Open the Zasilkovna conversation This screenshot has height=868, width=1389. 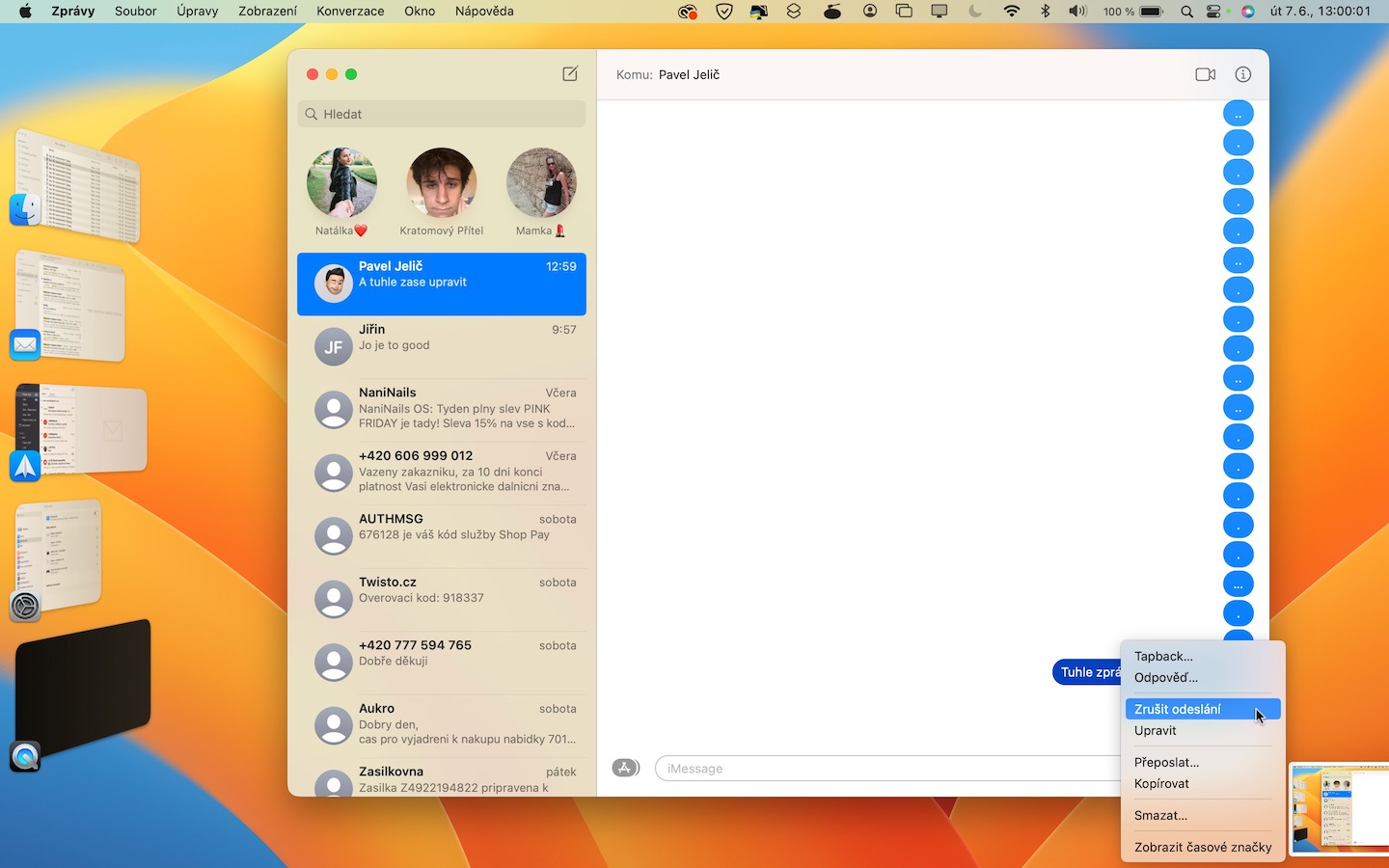click(442, 777)
